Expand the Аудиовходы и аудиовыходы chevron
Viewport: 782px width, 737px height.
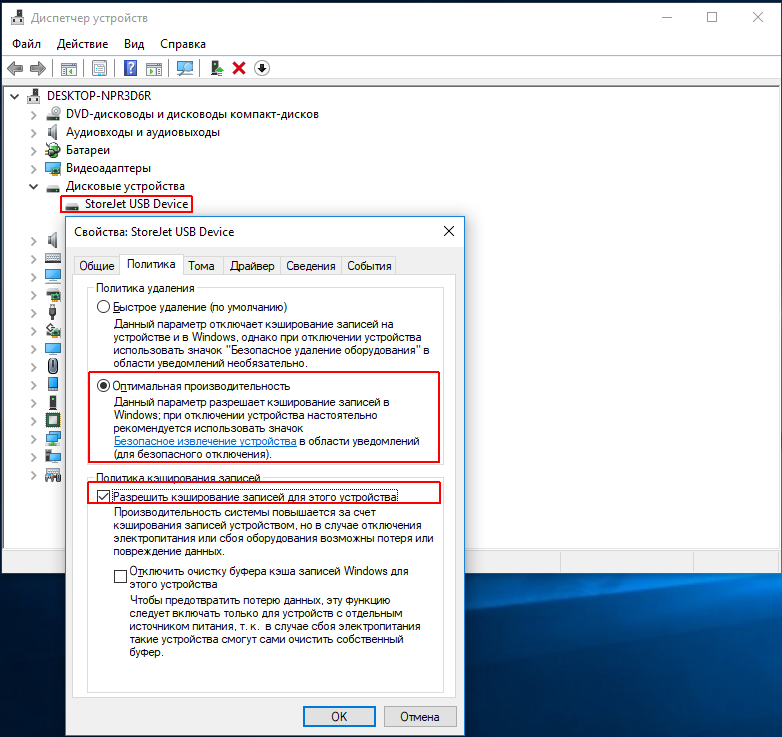coord(33,133)
